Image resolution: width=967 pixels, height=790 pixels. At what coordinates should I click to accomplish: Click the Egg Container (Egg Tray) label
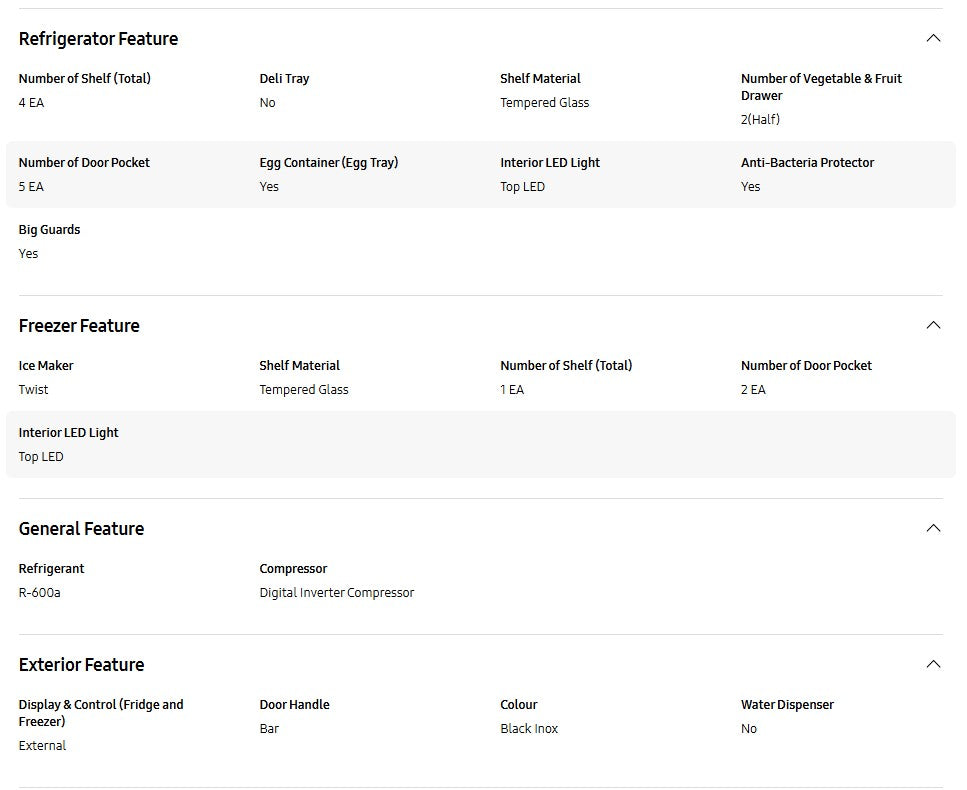point(329,163)
